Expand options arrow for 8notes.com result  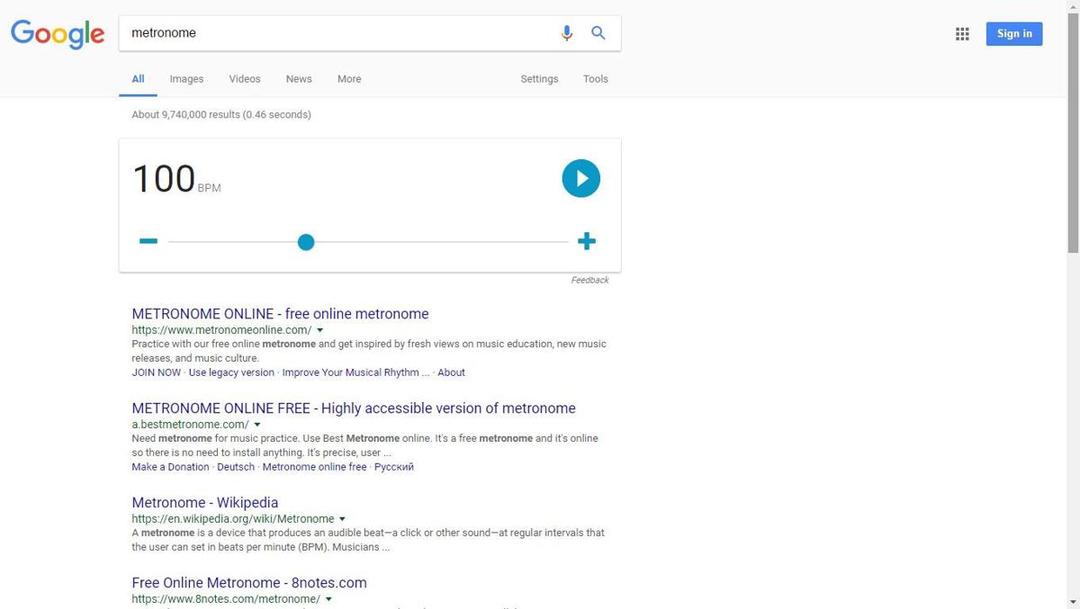[x=329, y=599]
